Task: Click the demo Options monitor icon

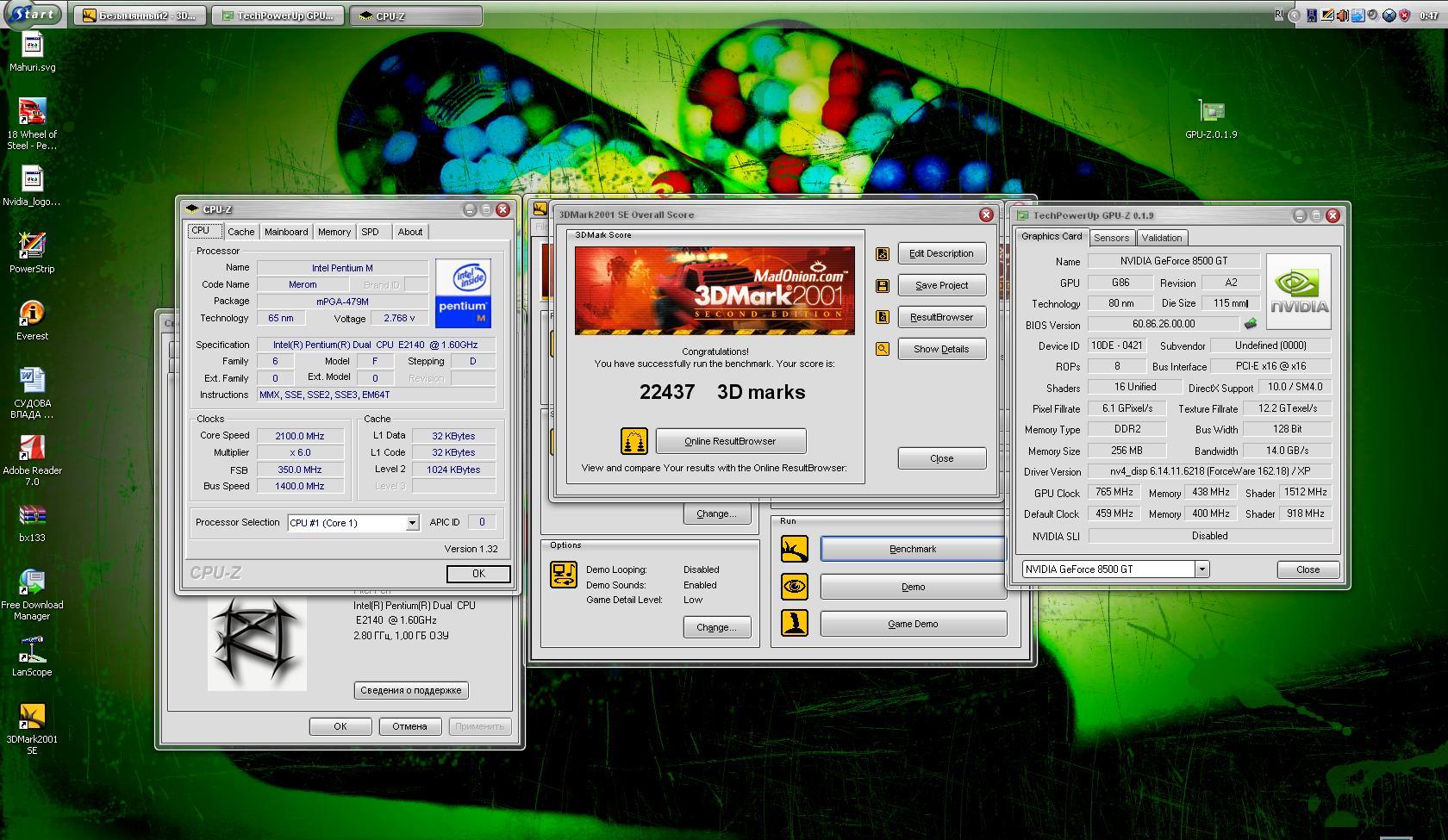Action: [564, 575]
